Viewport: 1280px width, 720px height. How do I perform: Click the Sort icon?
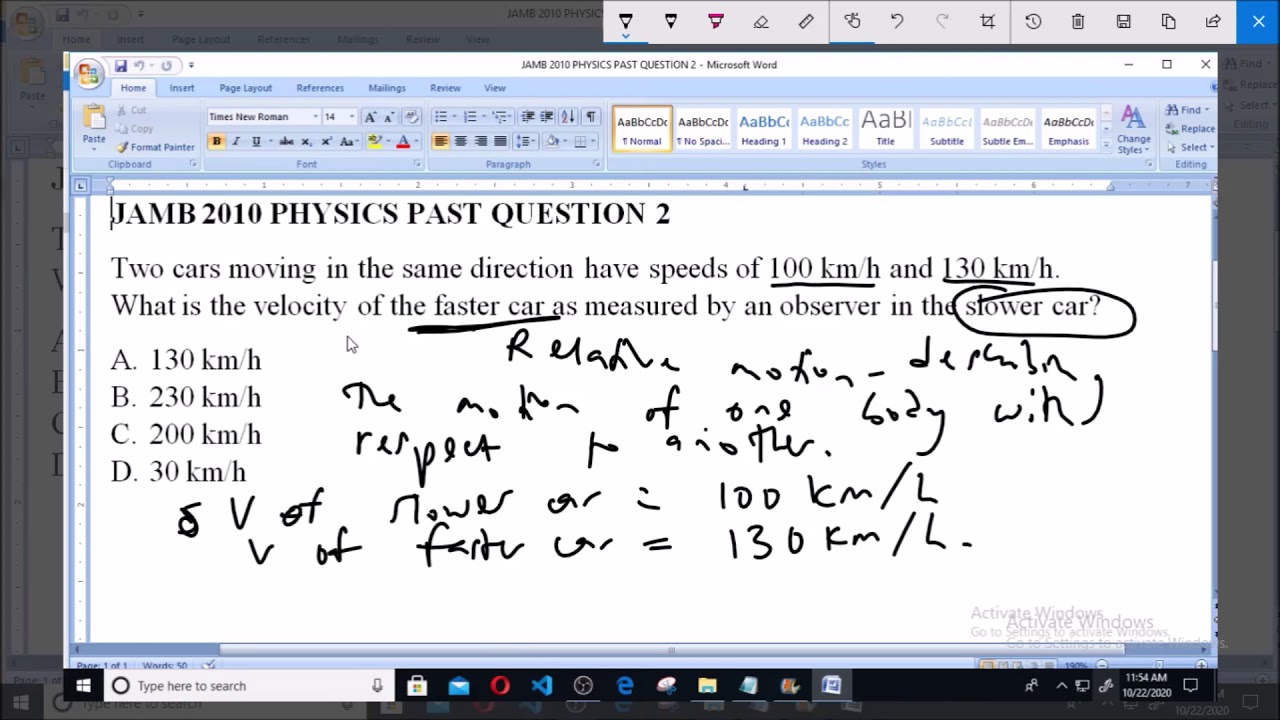[x=567, y=117]
